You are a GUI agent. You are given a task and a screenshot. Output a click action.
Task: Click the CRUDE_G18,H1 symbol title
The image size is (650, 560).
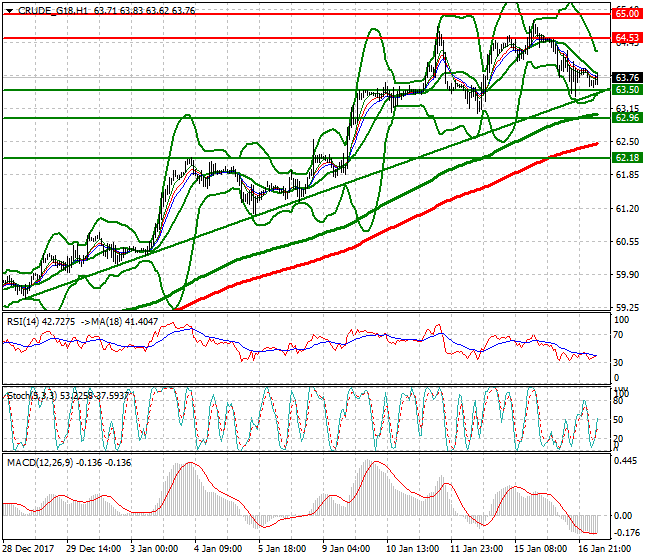click(x=53, y=10)
